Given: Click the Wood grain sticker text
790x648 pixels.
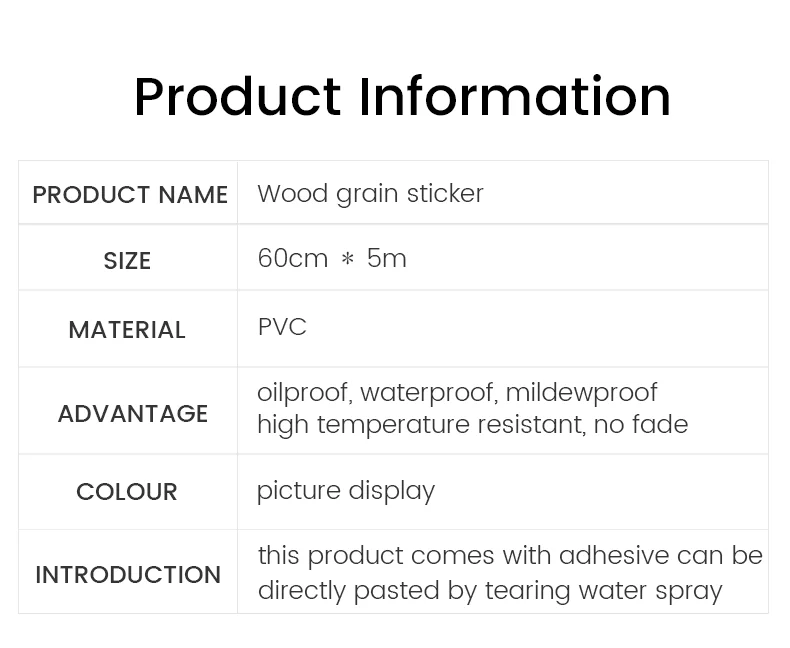Looking at the screenshot, I should tap(370, 194).
